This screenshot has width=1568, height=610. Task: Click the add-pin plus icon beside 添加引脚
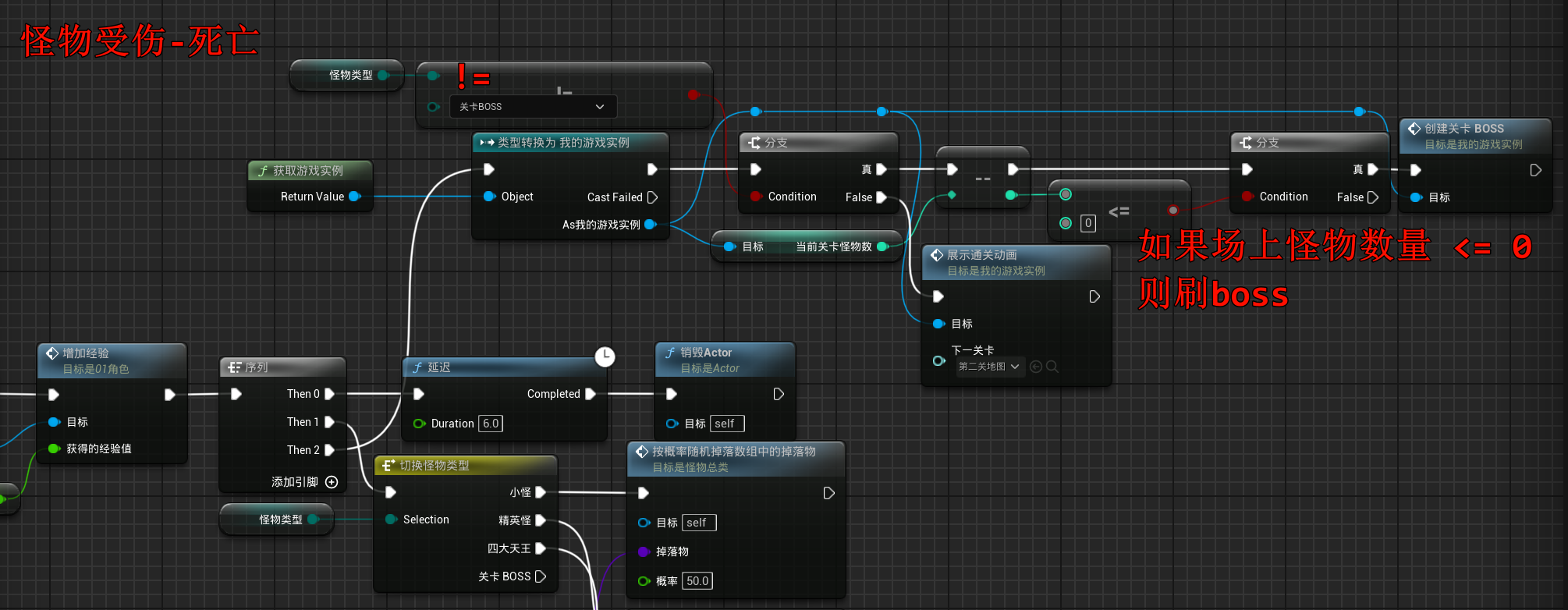click(x=332, y=482)
